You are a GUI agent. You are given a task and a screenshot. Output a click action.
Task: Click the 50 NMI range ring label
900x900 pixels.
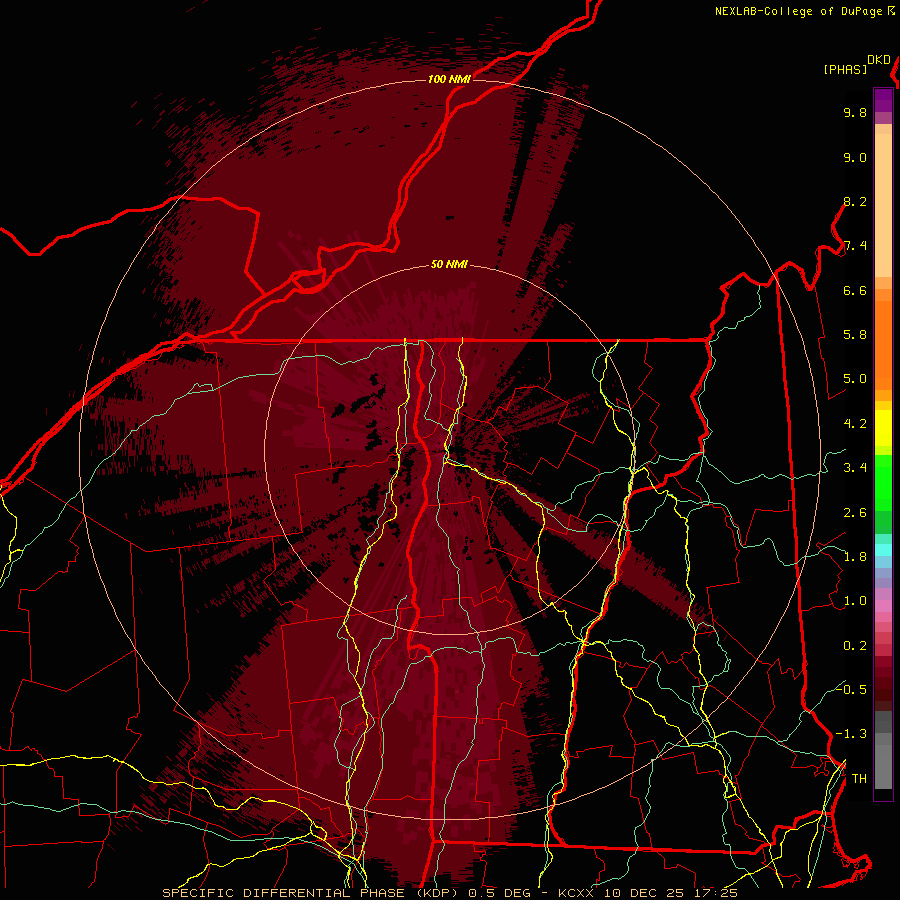(x=449, y=265)
